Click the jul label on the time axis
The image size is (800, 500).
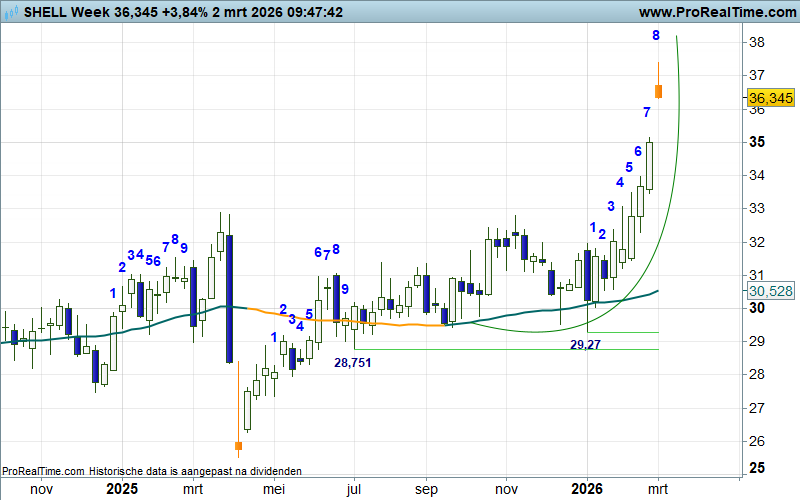353,489
